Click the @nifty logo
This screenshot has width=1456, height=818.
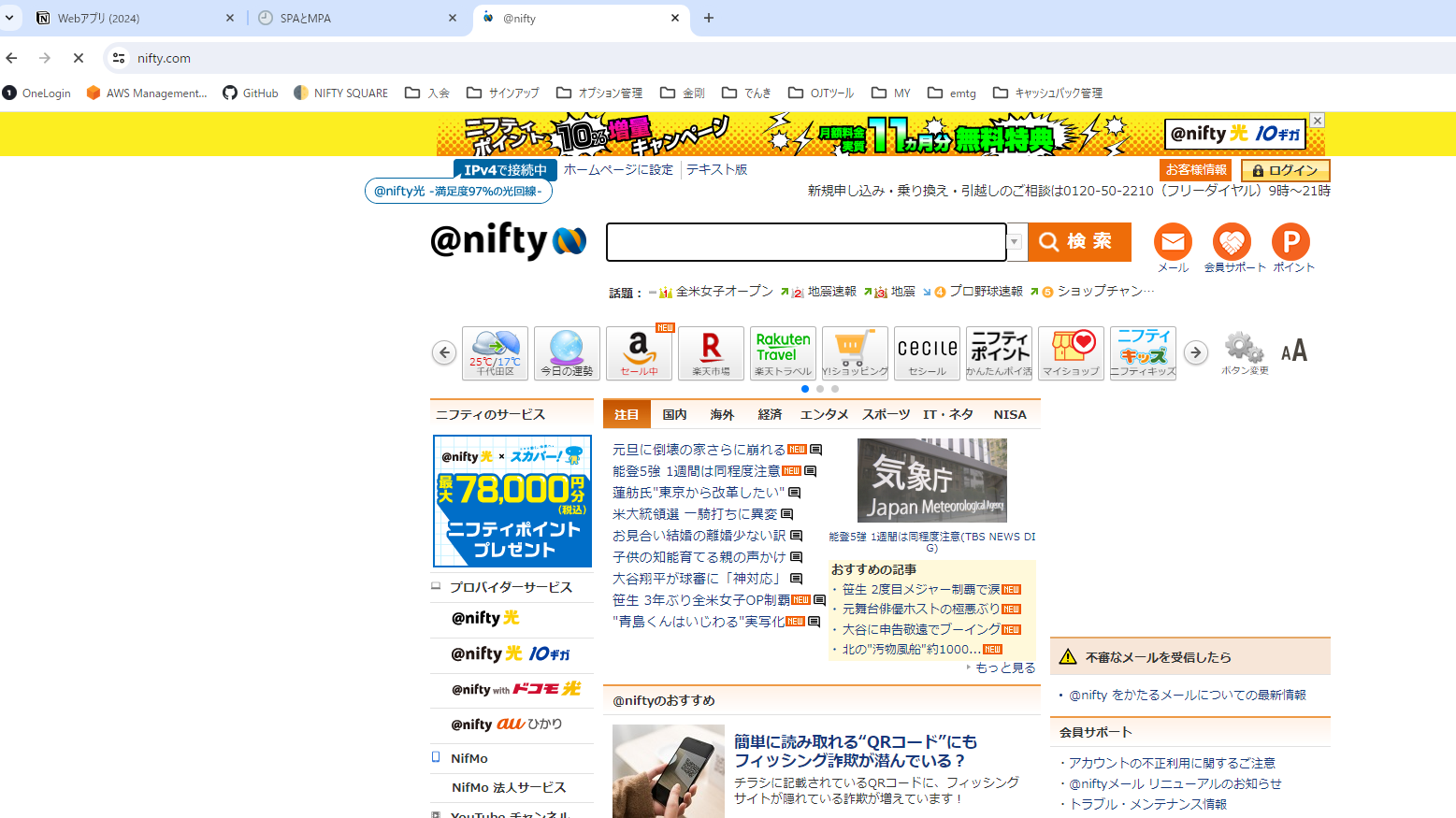coord(508,241)
